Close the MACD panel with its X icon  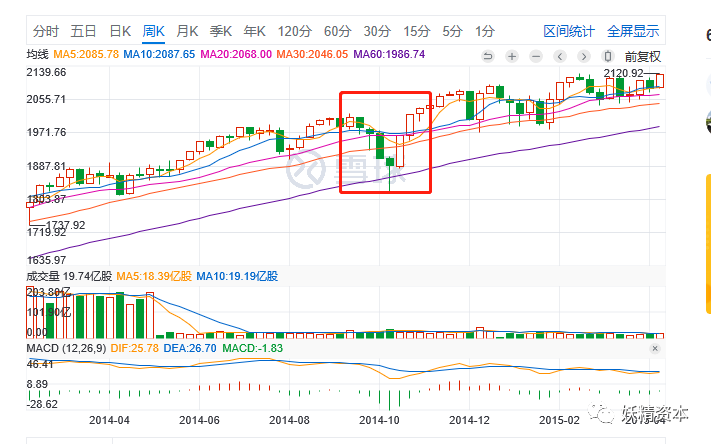(x=655, y=348)
